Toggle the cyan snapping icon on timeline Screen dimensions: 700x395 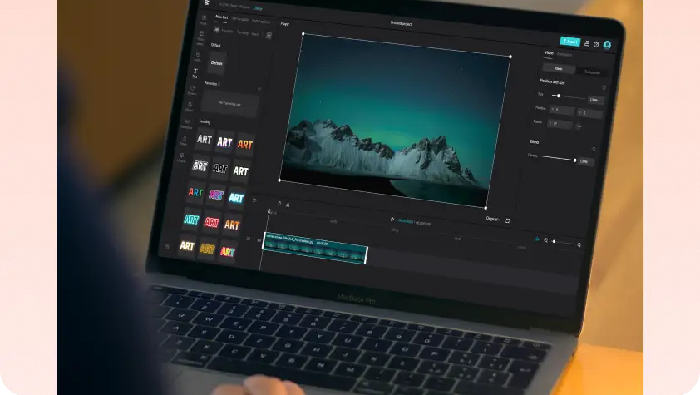tap(537, 239)
